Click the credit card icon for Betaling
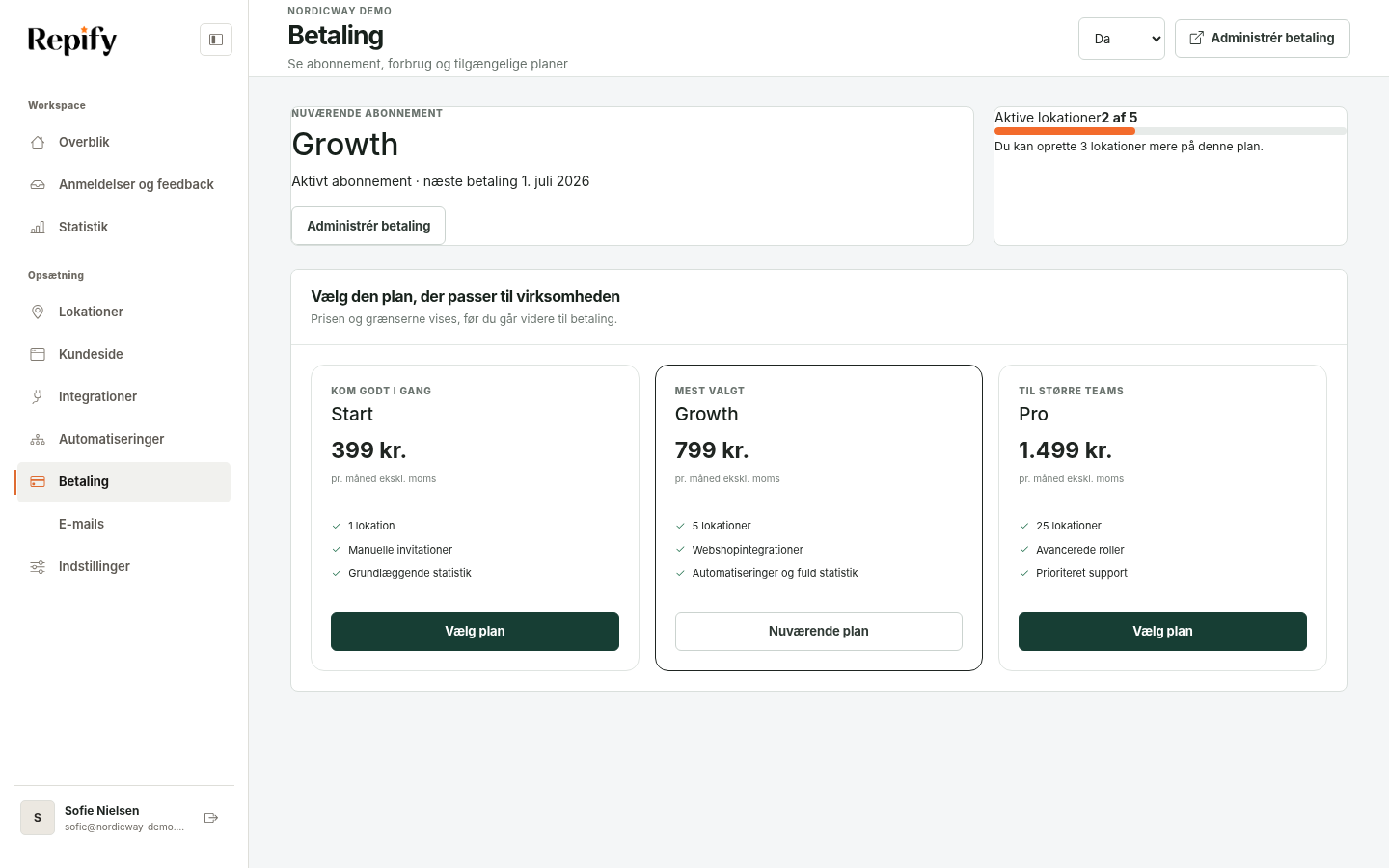 38,481
